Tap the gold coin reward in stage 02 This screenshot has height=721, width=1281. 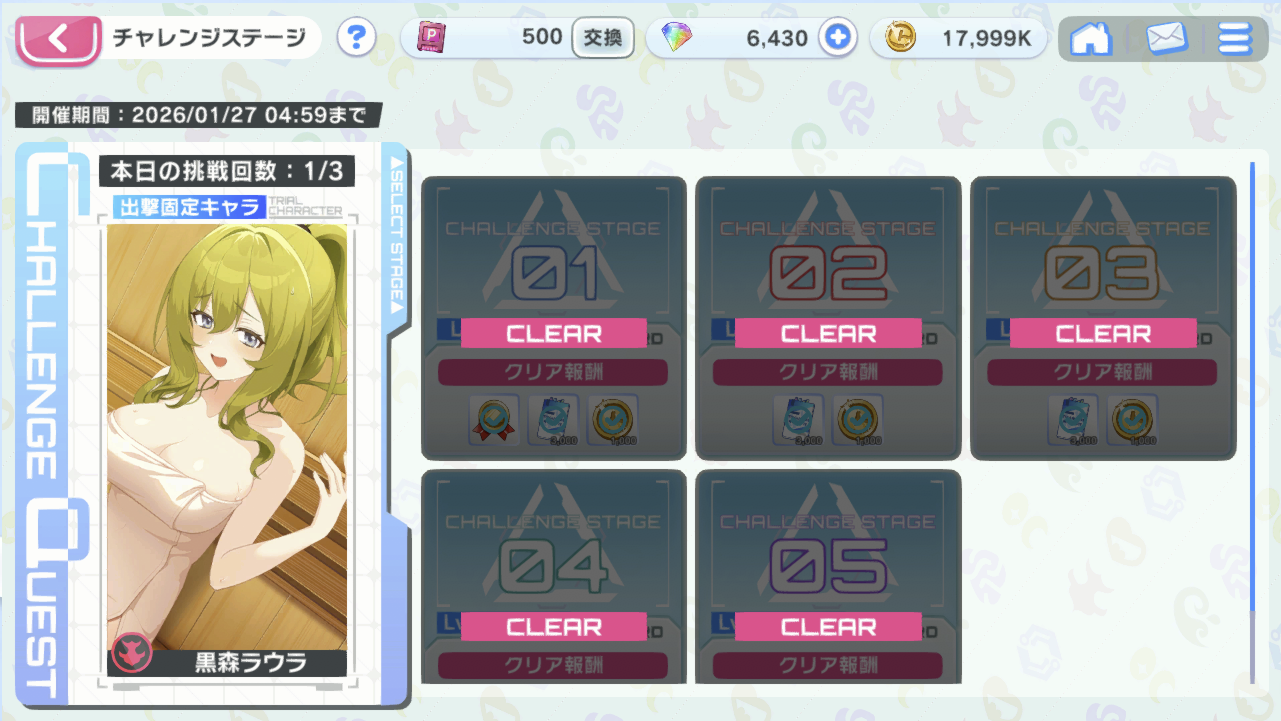857,420
